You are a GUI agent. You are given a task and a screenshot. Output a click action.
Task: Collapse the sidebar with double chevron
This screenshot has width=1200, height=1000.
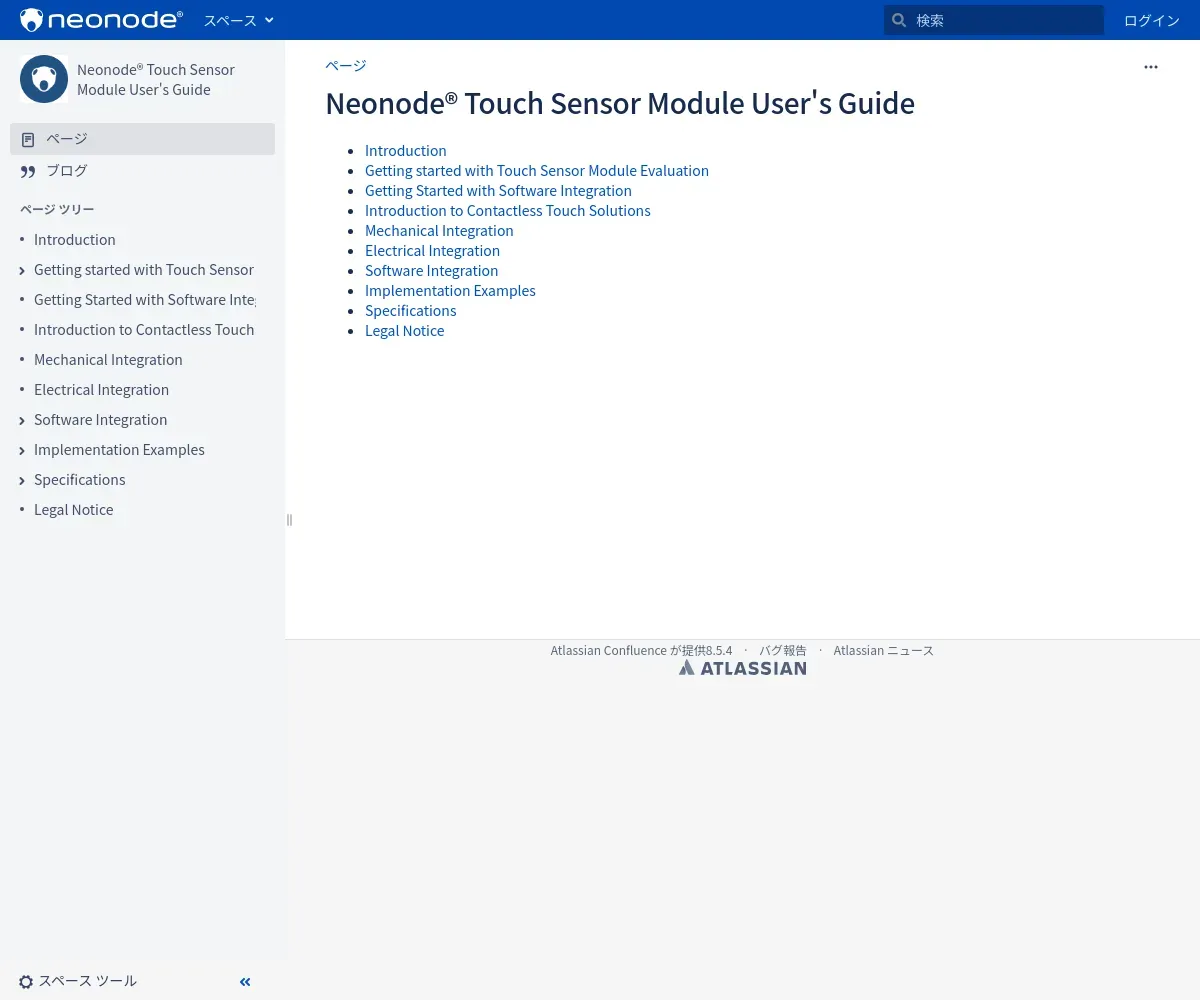245,982
